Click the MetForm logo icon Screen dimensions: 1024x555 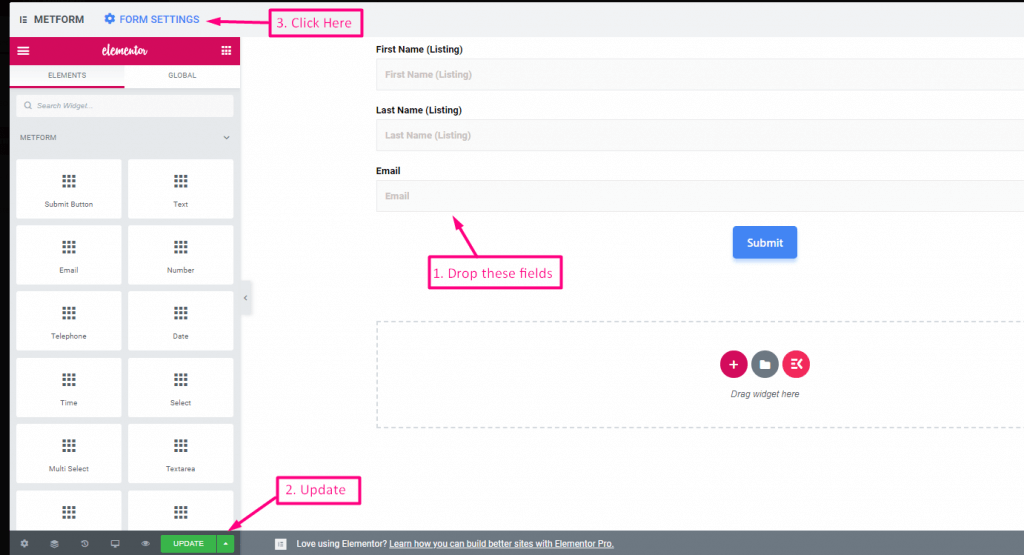coord(24,20)
